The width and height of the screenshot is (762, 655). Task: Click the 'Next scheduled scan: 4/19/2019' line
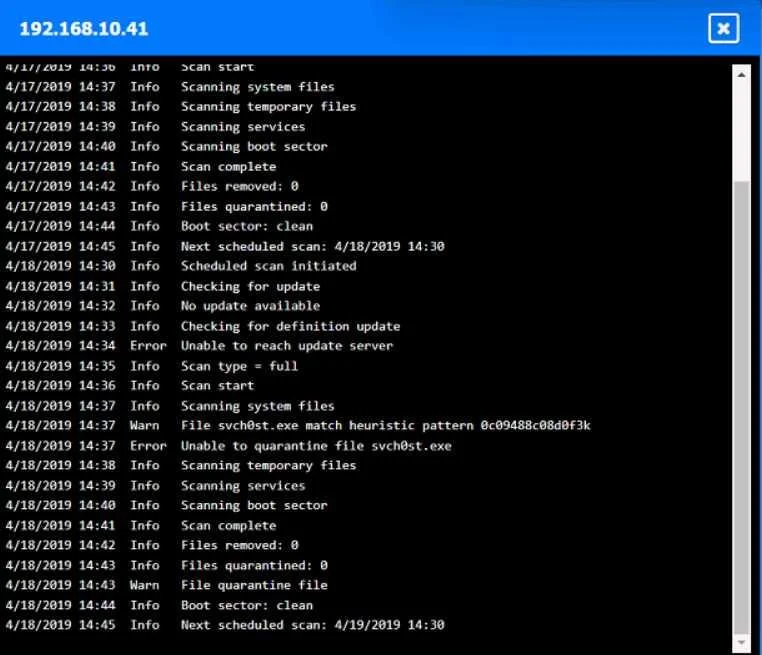click(x=225, y=625)
